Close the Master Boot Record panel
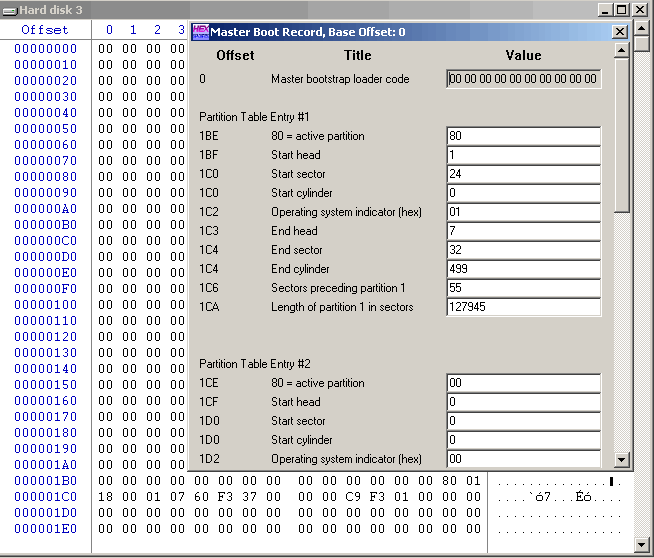654x558 pixels. (x=620, y=32)
